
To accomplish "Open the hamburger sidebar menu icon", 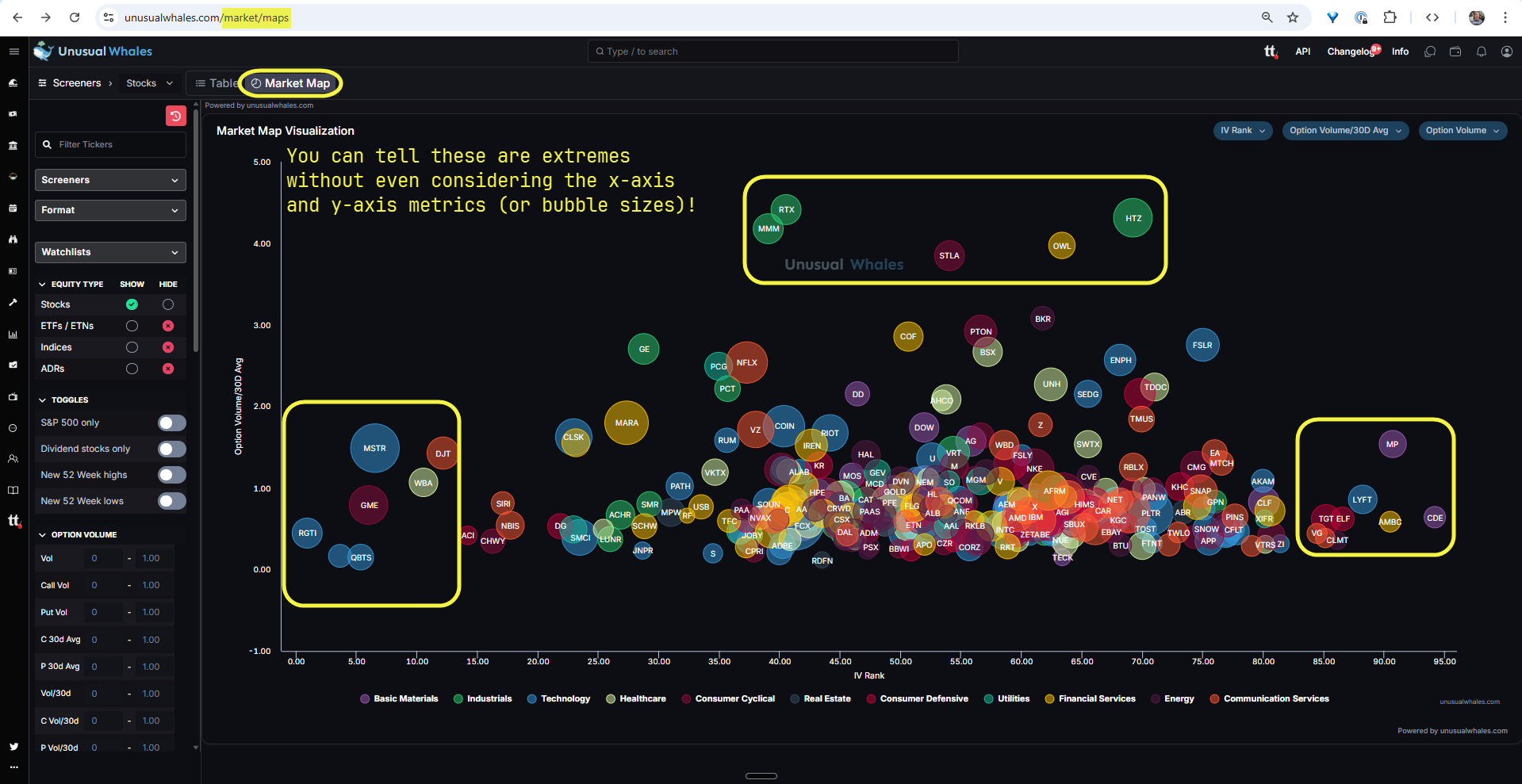I will pyautogui.click(x=13, y=52).
